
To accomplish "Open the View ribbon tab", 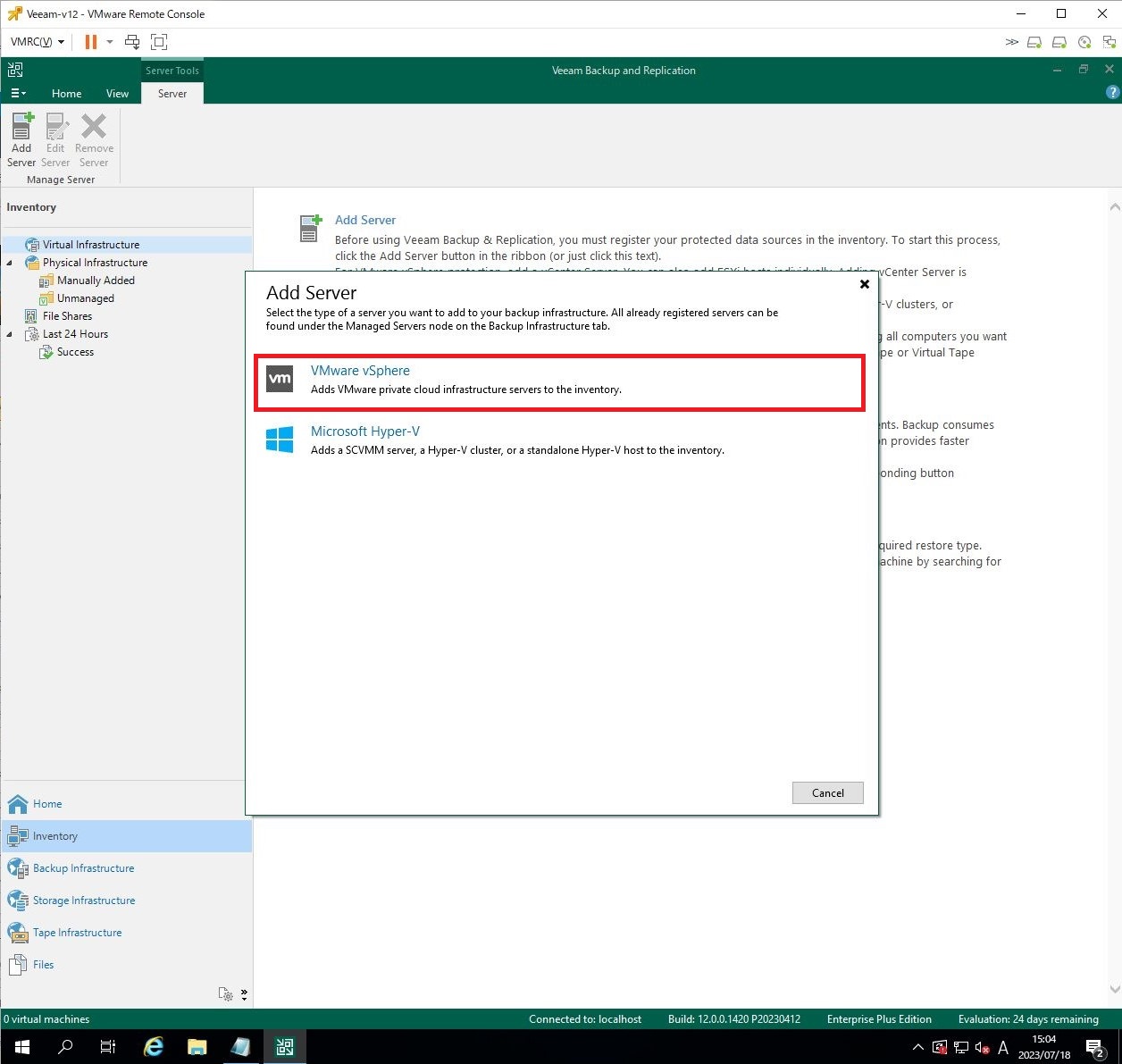I will click(x=117, y=93).
